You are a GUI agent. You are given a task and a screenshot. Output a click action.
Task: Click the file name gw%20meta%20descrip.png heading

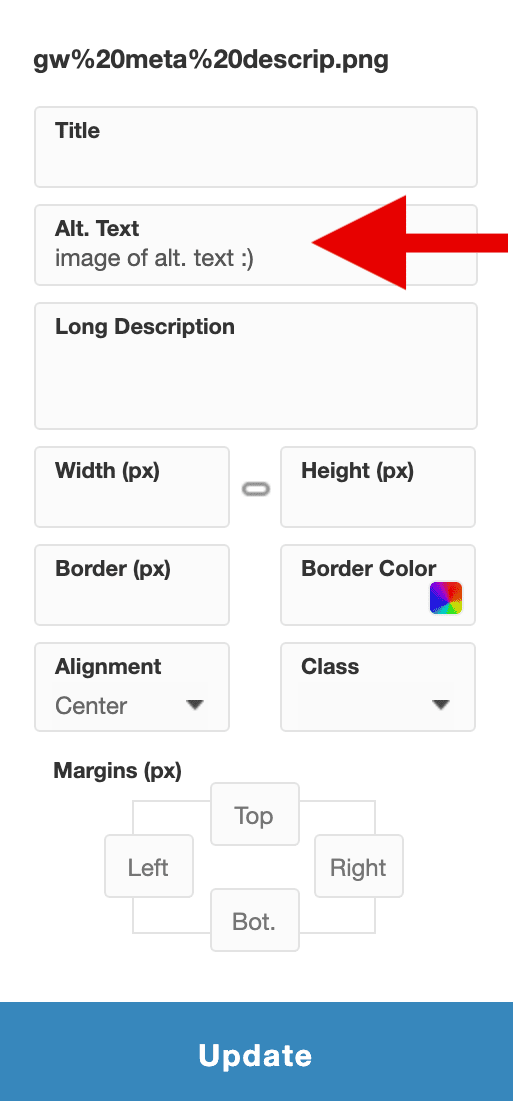pos(211,60)
